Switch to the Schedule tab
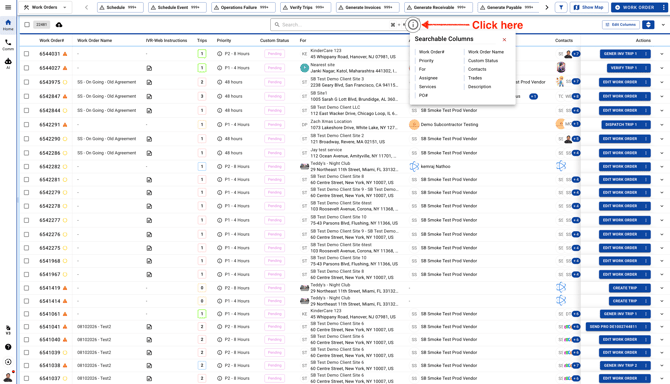 [x=120, y=7]
